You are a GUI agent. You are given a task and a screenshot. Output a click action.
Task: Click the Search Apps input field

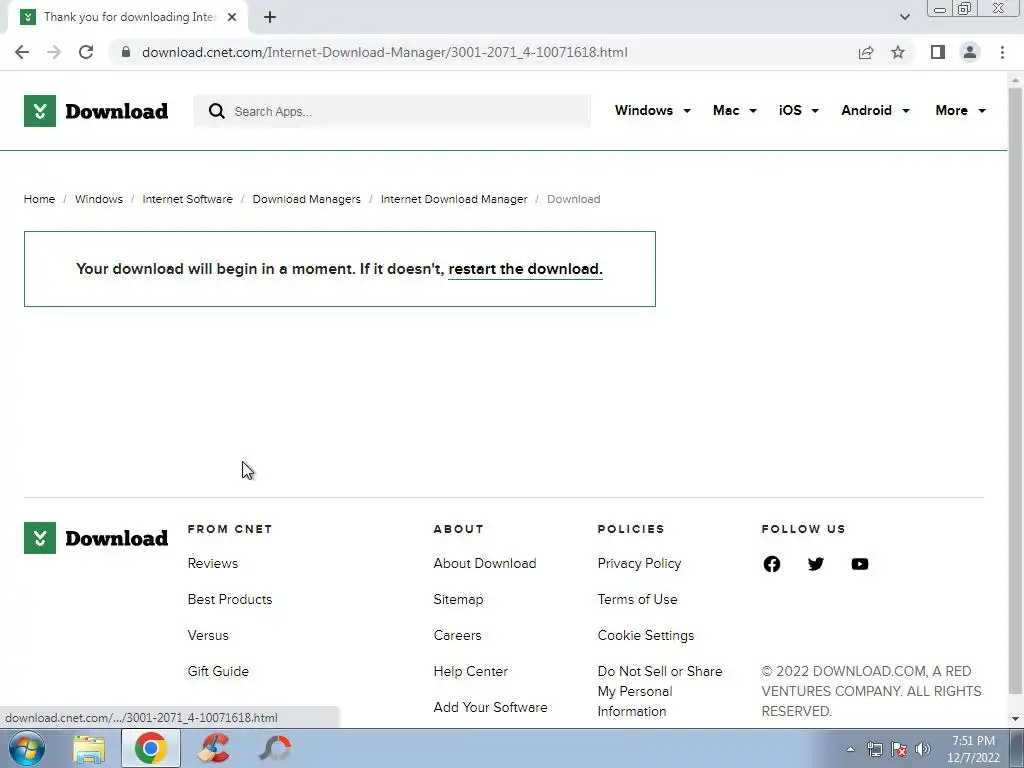pos(392,111)
